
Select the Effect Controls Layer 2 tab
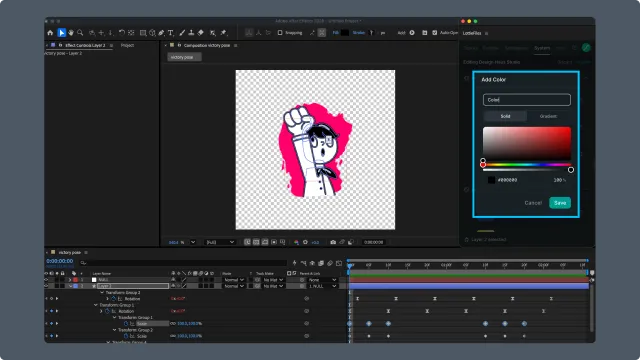(x=85, y=45)
